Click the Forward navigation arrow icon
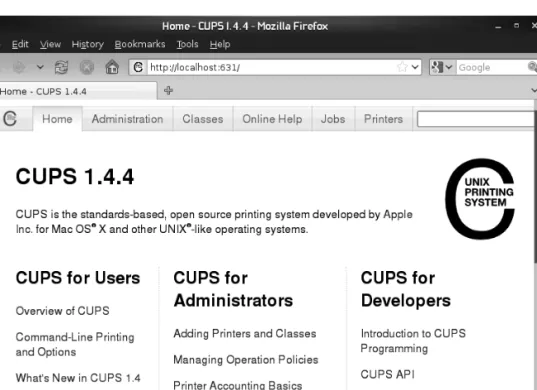537x390 pixels. [19, 67]
